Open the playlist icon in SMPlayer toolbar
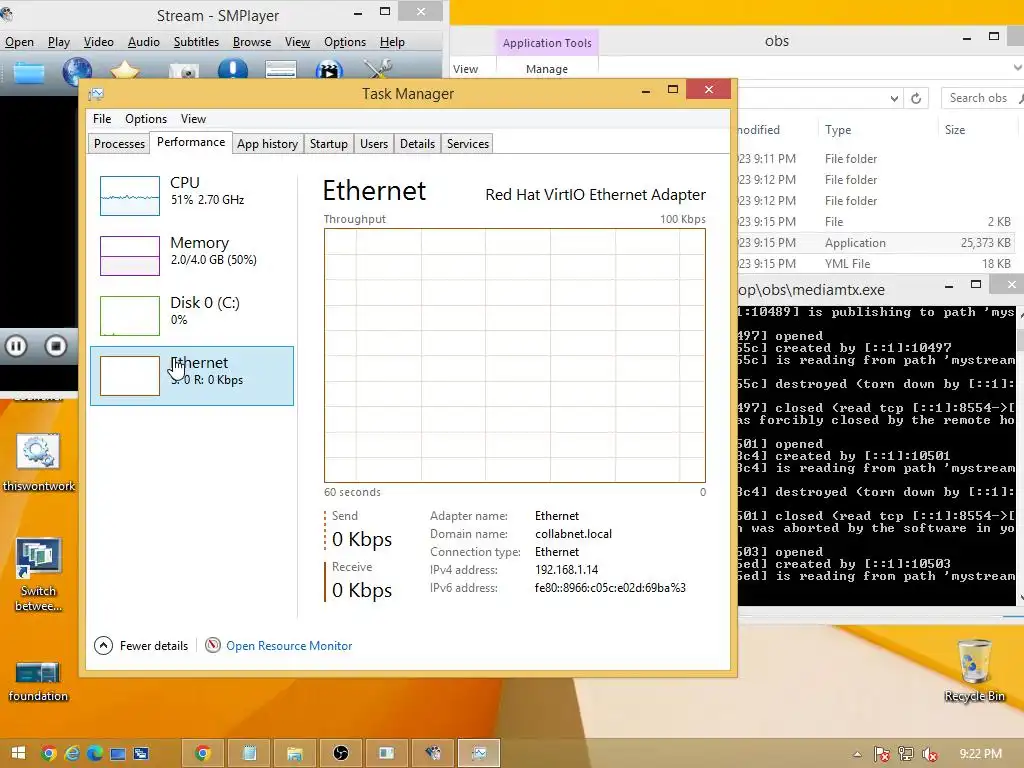Viewport: 1024px width, 768px height. [281, 70]
